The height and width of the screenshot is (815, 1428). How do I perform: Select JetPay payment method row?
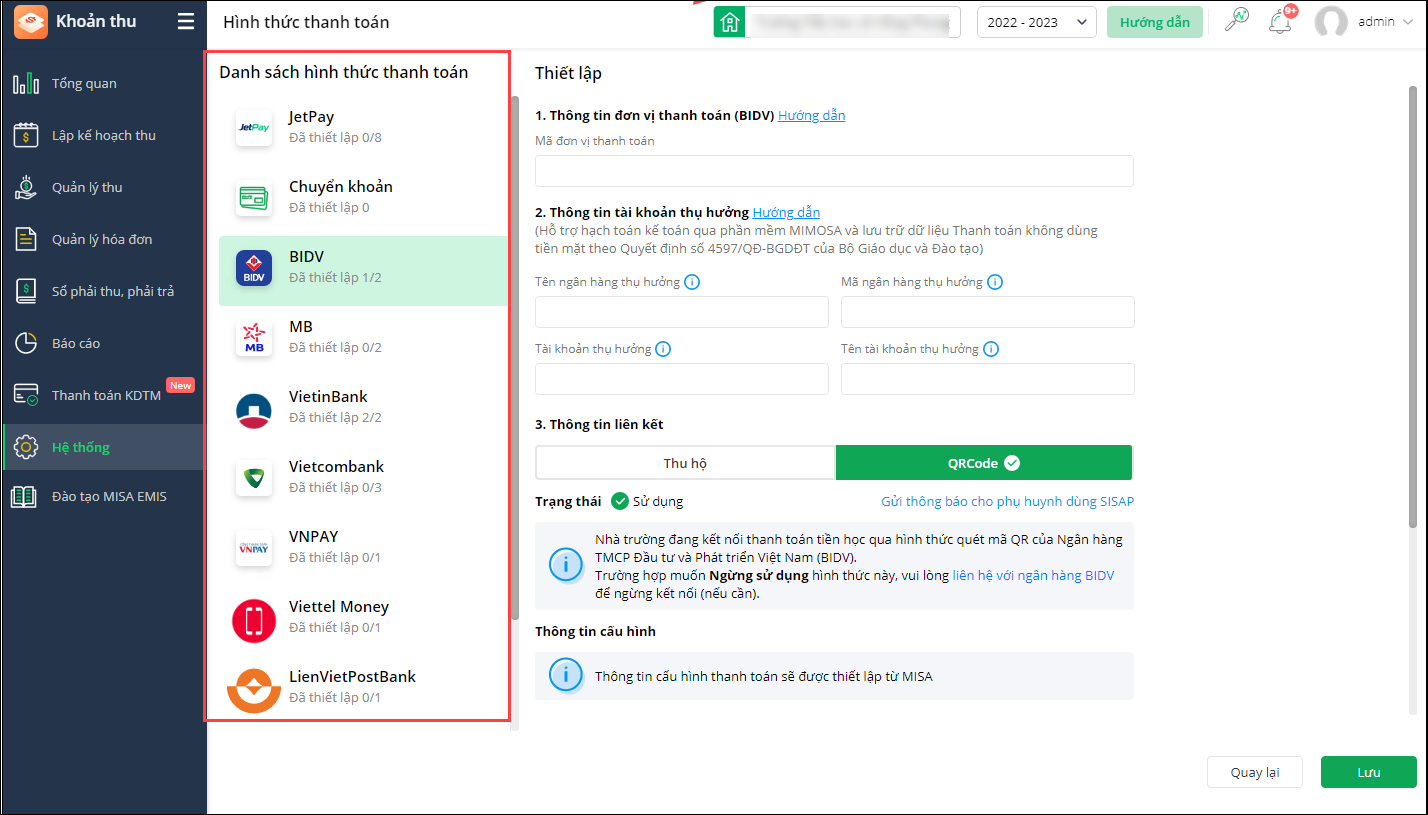[x=363, y=128]
